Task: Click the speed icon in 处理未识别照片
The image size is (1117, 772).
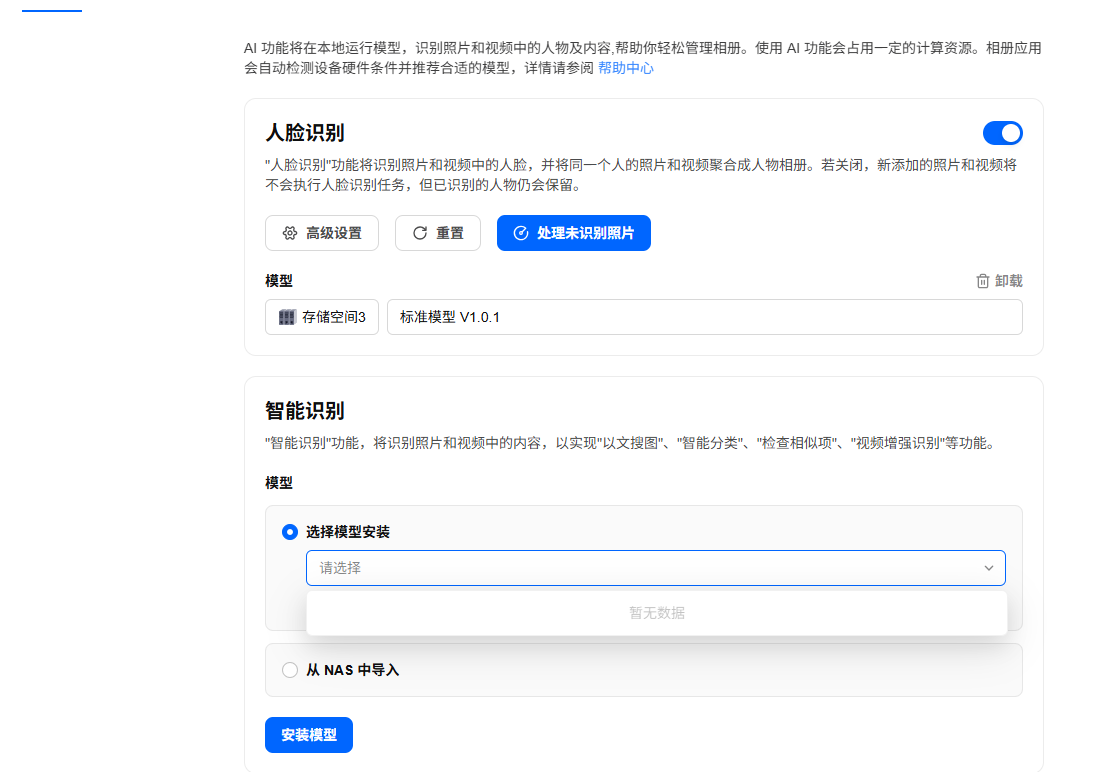Action: (x=521, y=233)
